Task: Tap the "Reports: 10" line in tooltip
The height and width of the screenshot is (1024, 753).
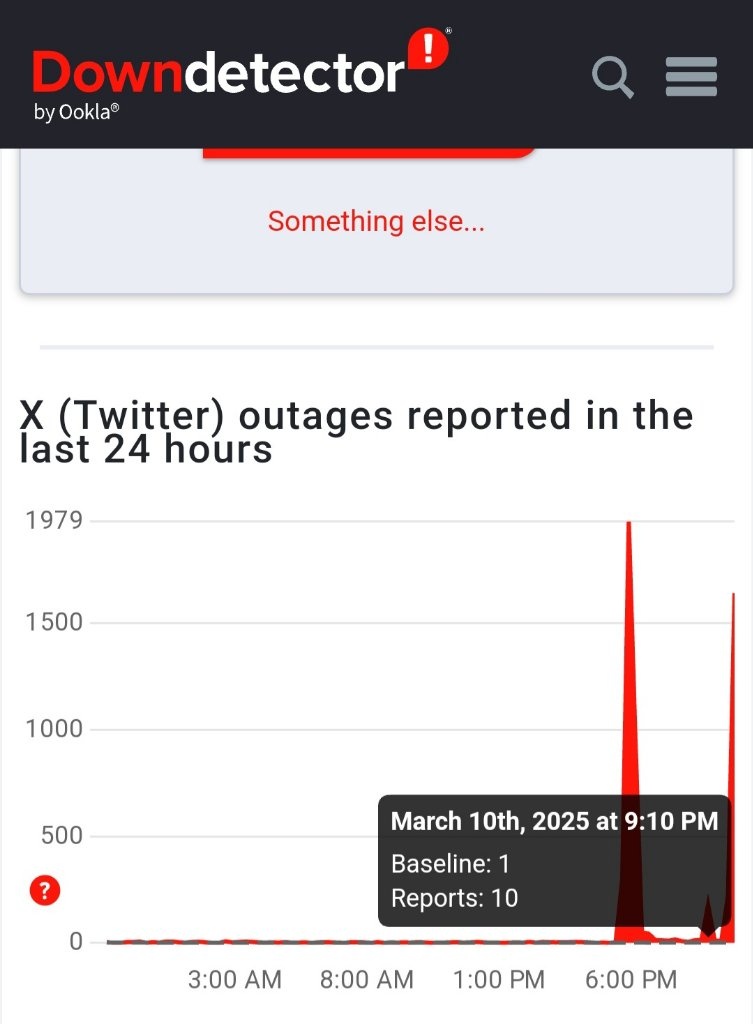Action: tap(455, 898)
